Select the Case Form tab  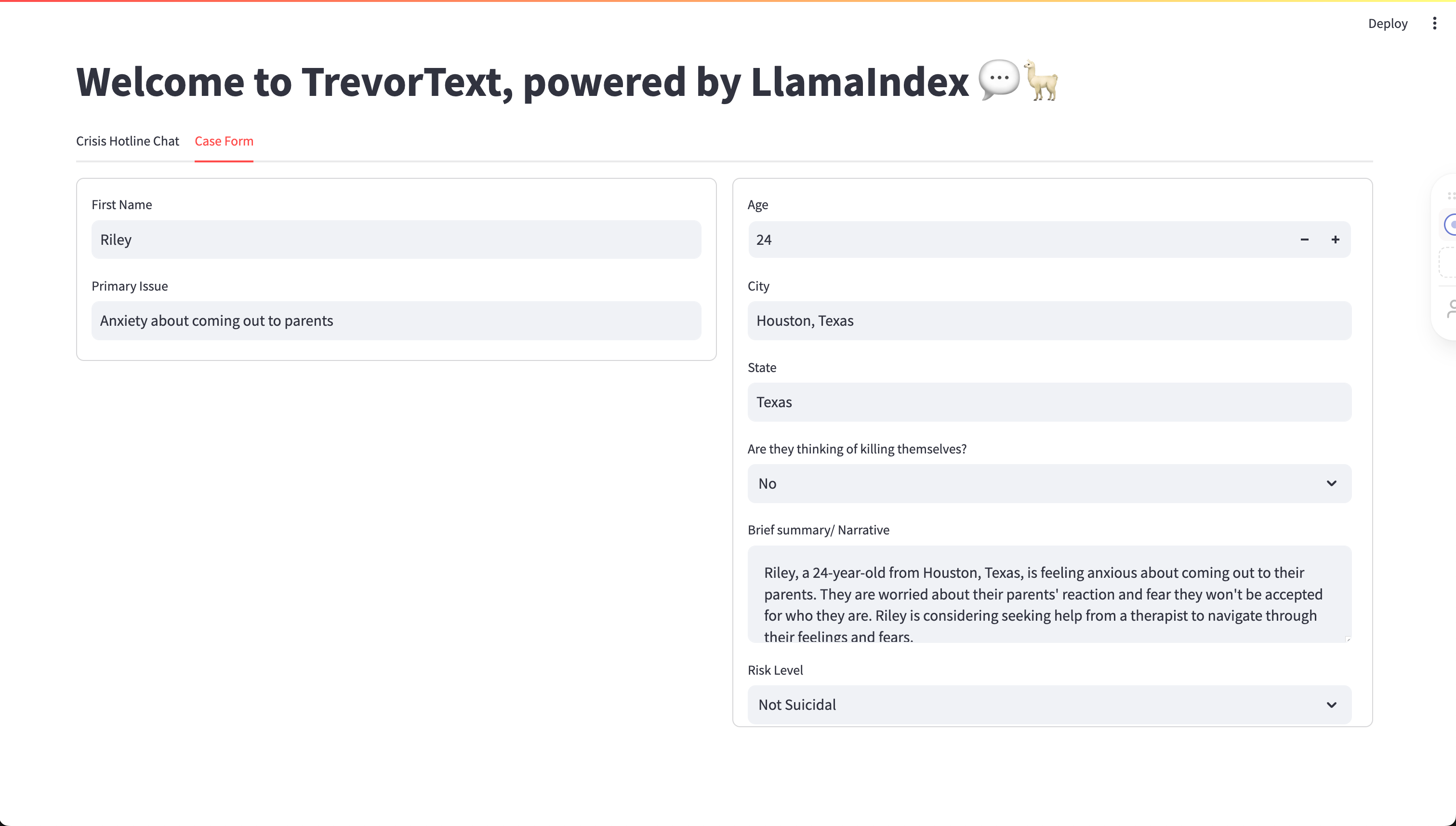(x=224, y=141)
